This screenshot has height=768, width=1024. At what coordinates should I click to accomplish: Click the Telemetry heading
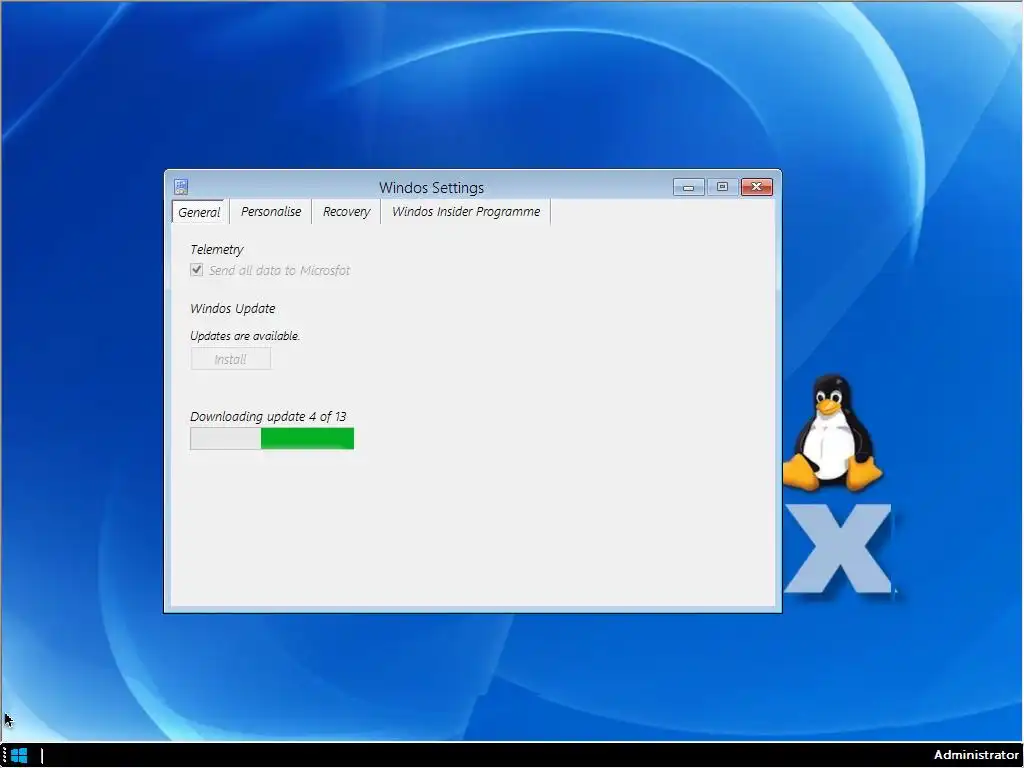[217, 249]
